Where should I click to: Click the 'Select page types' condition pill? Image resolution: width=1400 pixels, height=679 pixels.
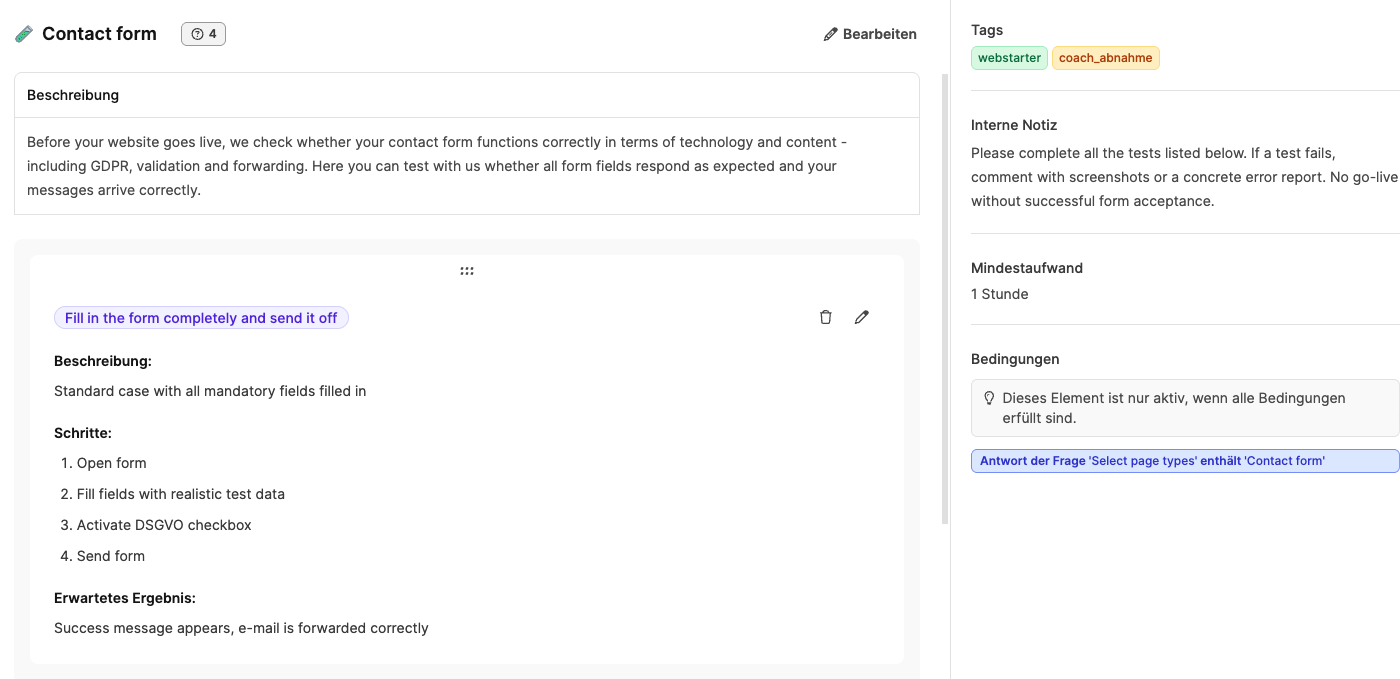pyautogui.click(x=1185, y=461)
